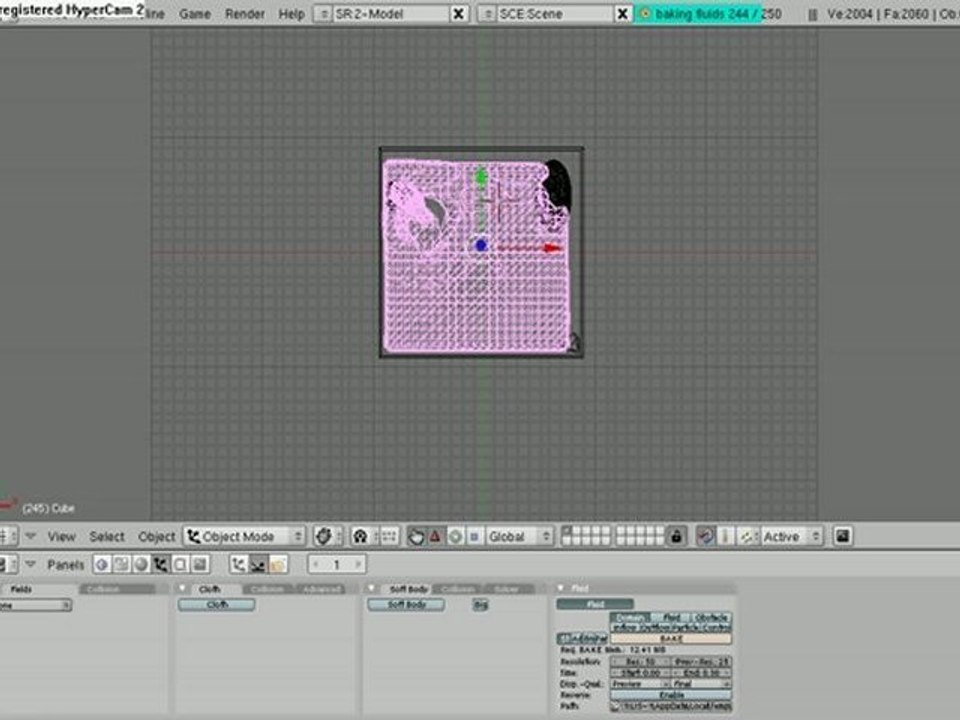Select the Domain fluid type
This screenshot has width=960, height=720.
[x=631, y=617]
